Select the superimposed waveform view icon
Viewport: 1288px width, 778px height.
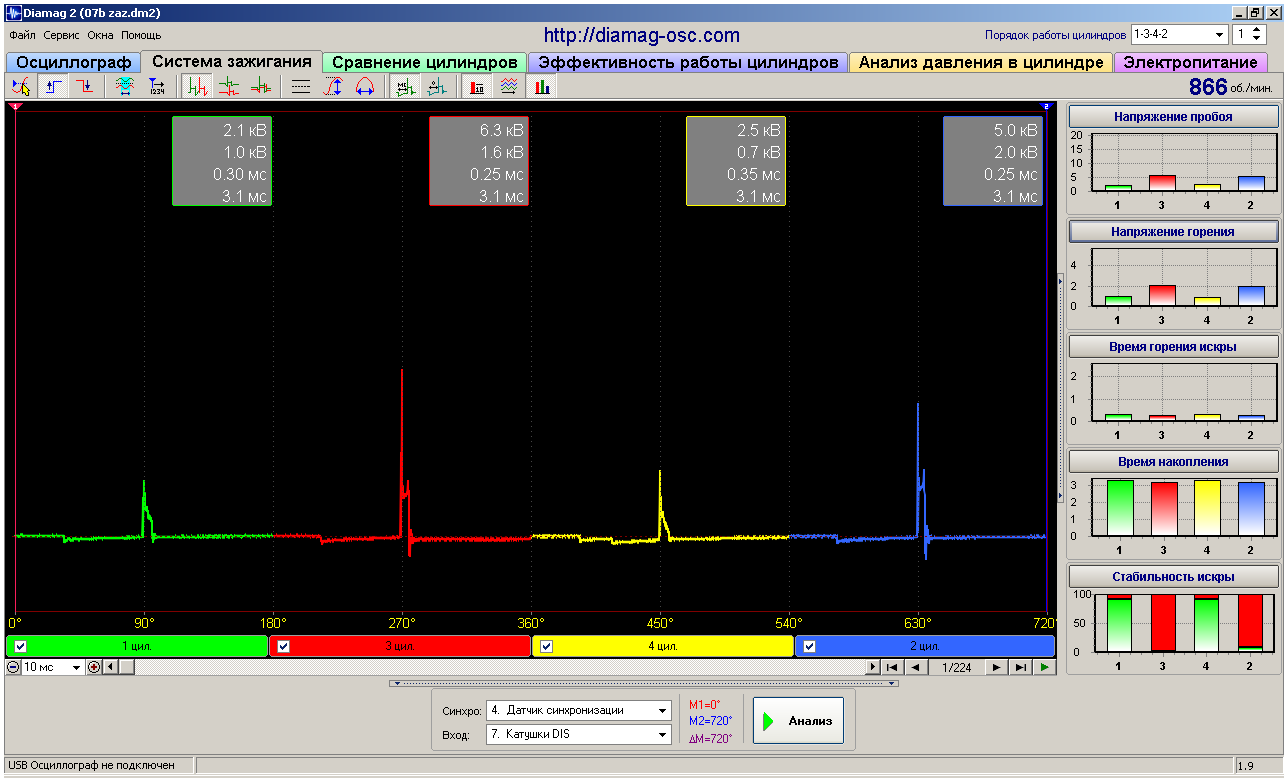pyautogui.click(x=261, y=87)
